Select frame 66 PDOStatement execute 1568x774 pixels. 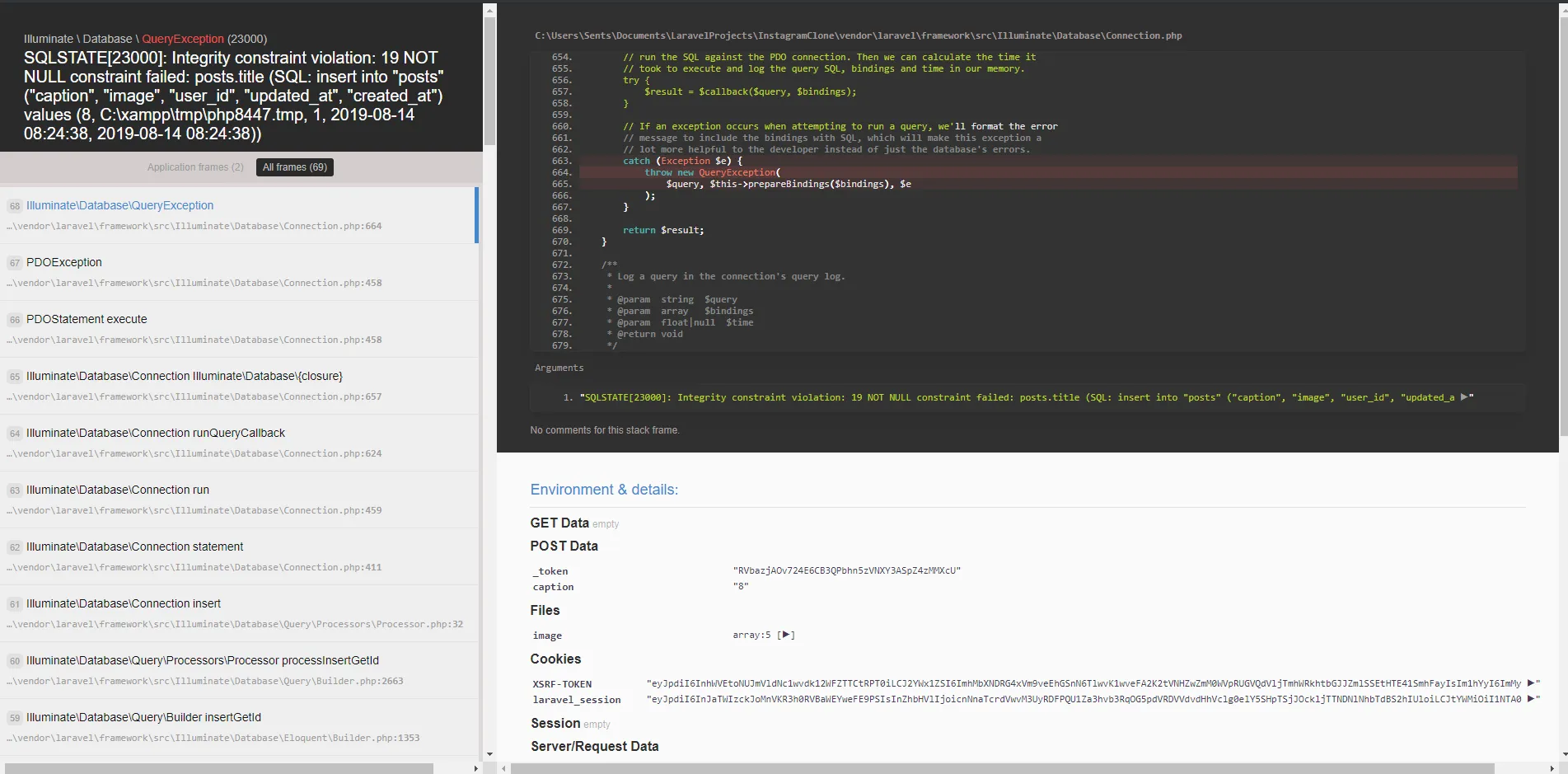point(239,329)
